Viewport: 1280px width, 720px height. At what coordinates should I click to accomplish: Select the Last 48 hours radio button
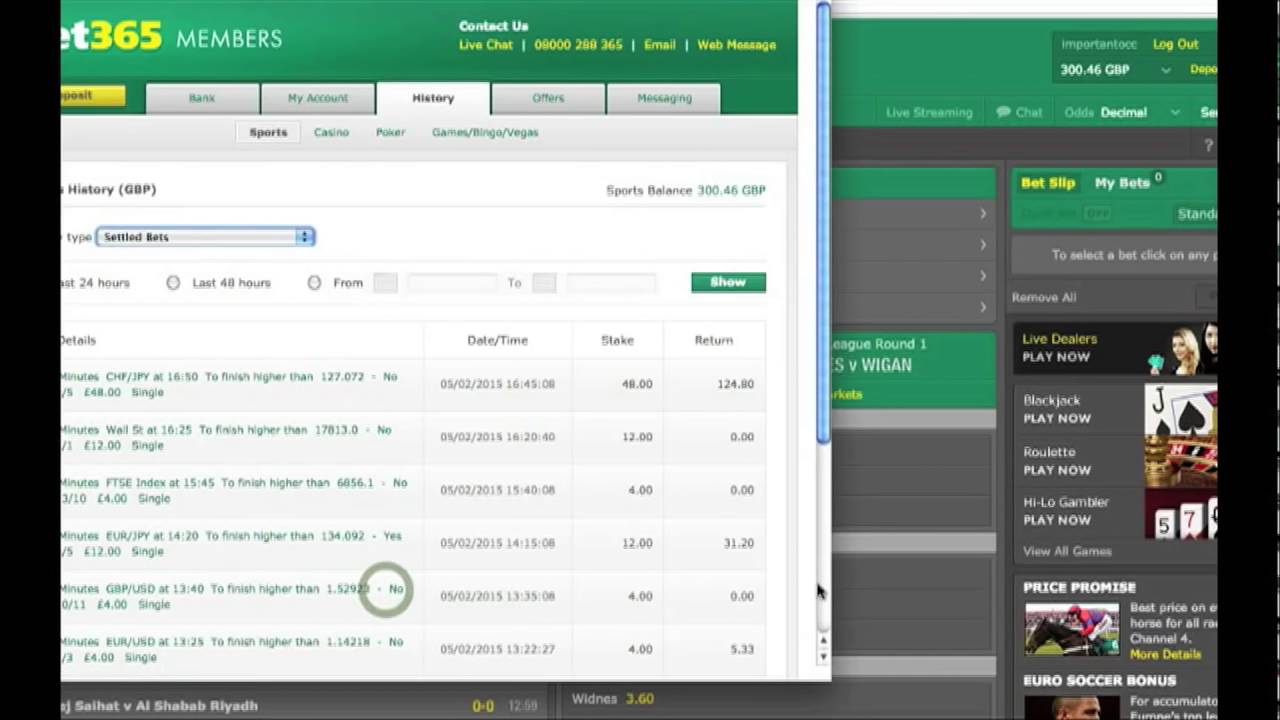pos(173,283)
